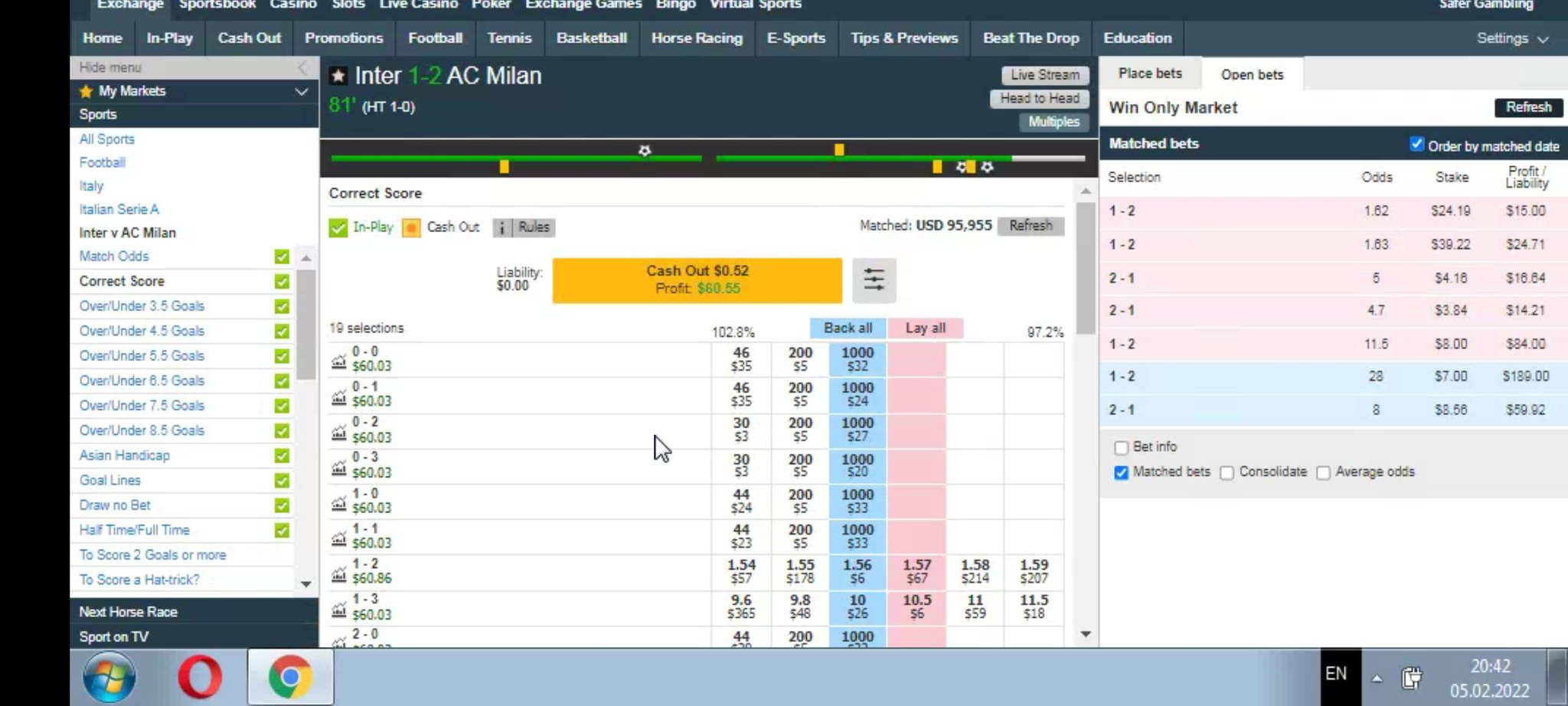The height and width of the screenshot is (706, 1568).
Task: Enable the Consolidate checkbox
Action: click(x=1227, y=472)
